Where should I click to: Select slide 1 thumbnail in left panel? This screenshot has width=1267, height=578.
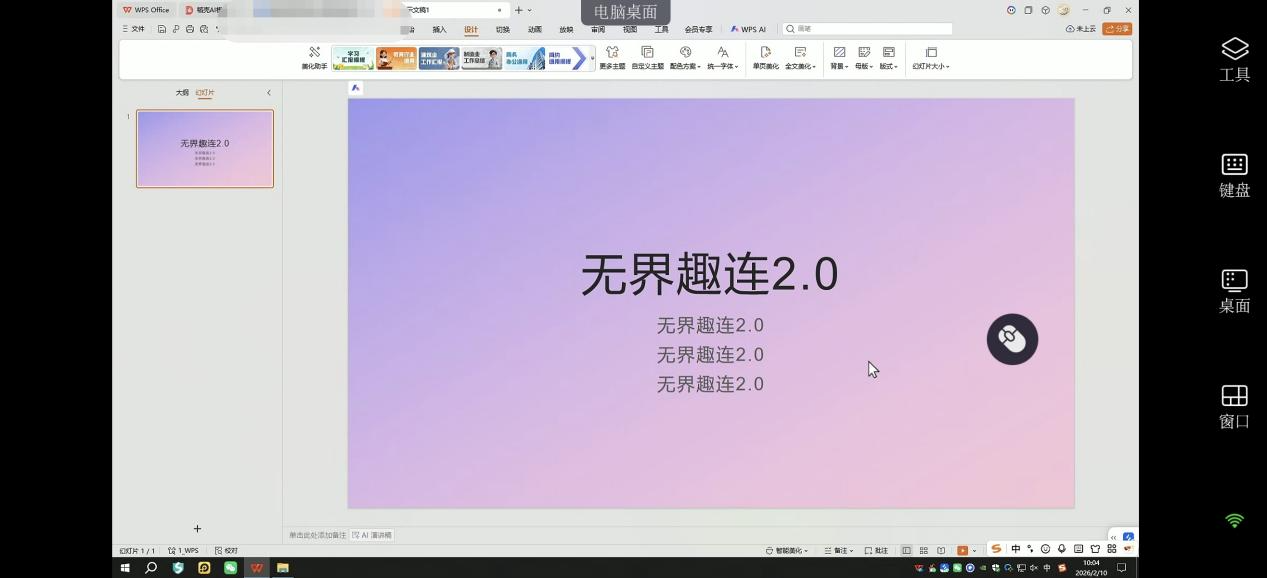point(205,148)
